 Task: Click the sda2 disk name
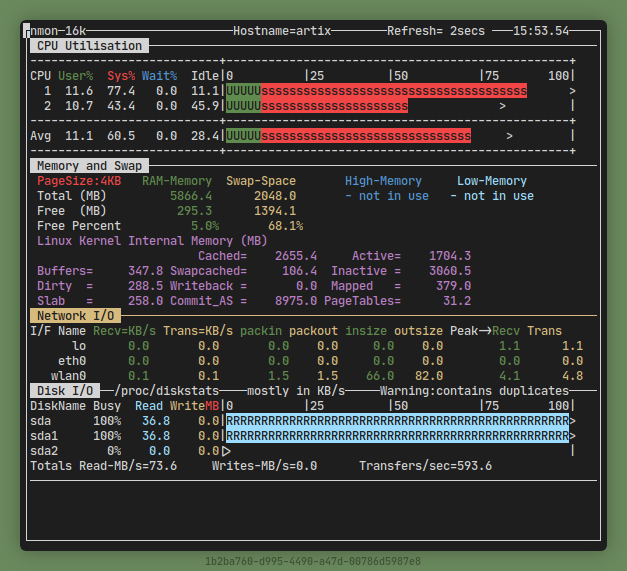tap(45, 451)
